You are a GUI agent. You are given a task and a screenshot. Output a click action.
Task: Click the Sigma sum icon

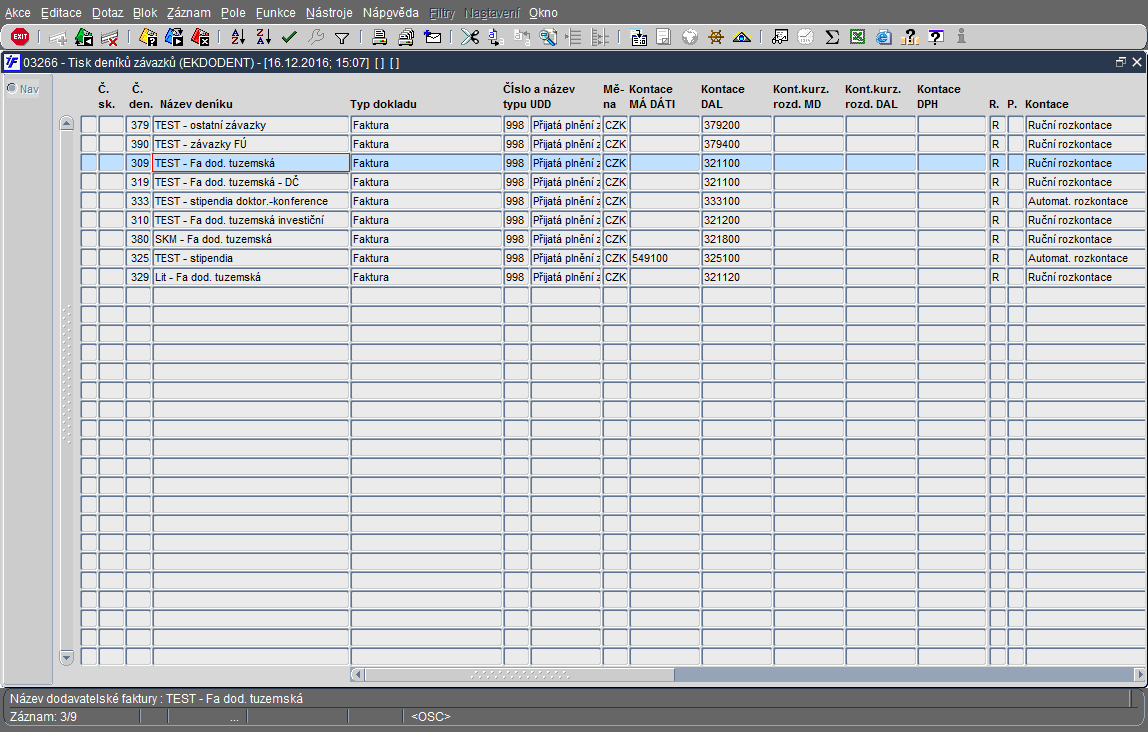[x=832, y=37]
